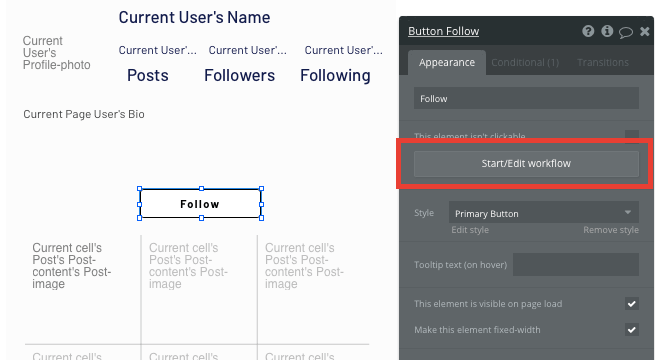
Task: Click the Tooltip text input field
Action: tap(576, 265)
